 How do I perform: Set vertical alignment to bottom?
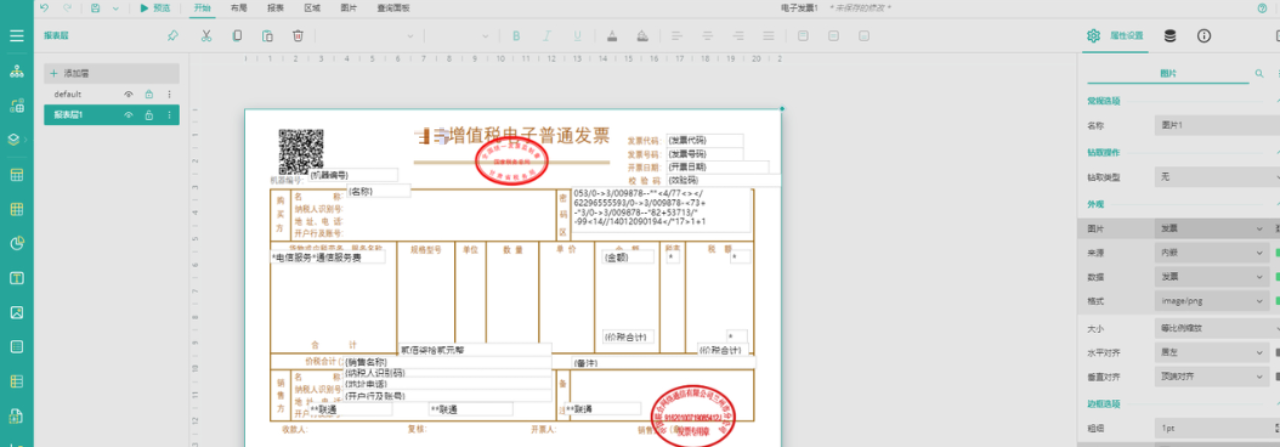[x=864, y=36]
